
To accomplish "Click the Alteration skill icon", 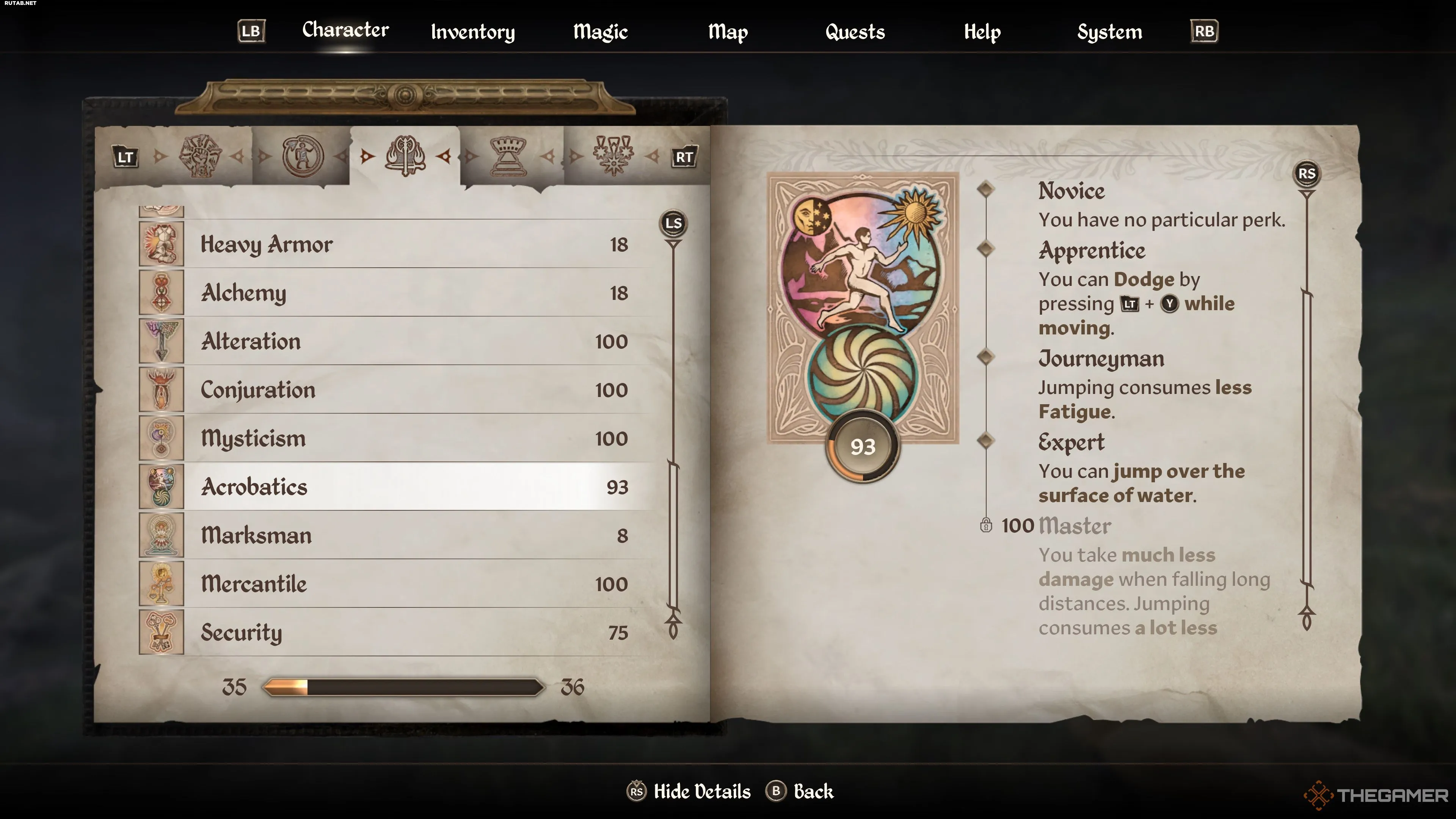I will coord(161,341).
